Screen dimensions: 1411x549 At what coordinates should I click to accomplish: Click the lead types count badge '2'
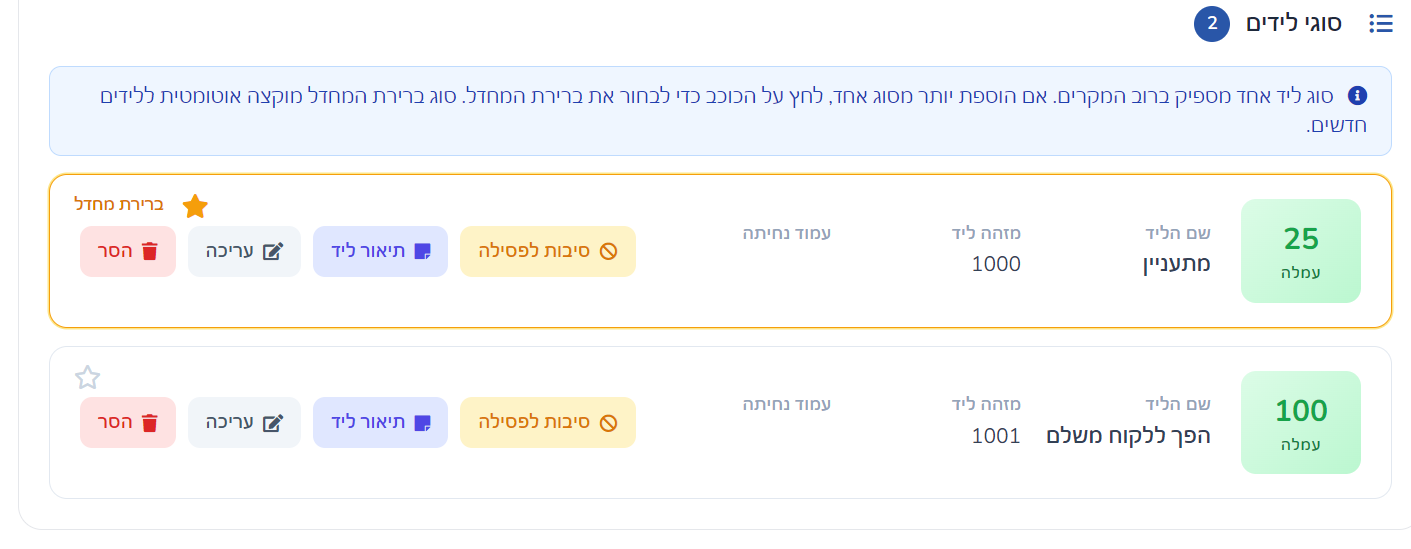[1212, 23]
